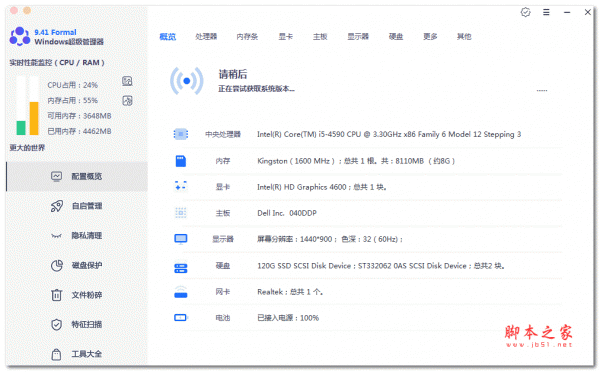
Task: Click the Dell Inc. 040DDP motherboard text
Action: (287, 213)
